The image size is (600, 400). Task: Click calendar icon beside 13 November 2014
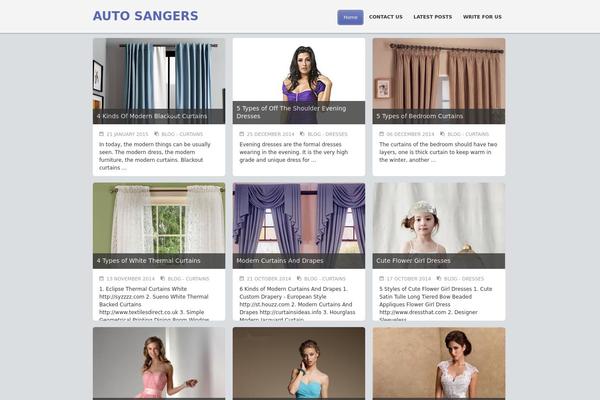101,279
